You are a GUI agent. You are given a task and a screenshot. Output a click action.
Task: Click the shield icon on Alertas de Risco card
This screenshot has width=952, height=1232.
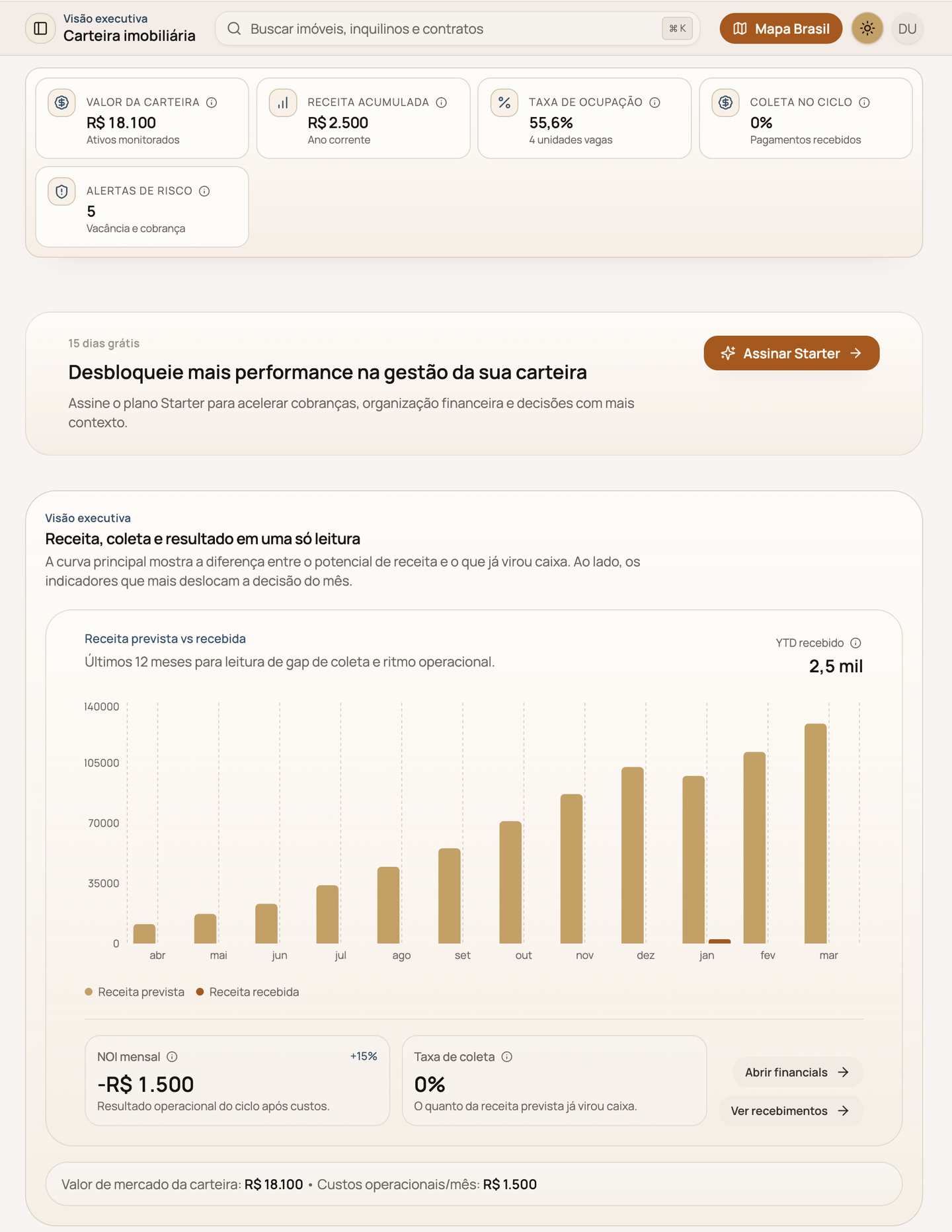[61, 191]
